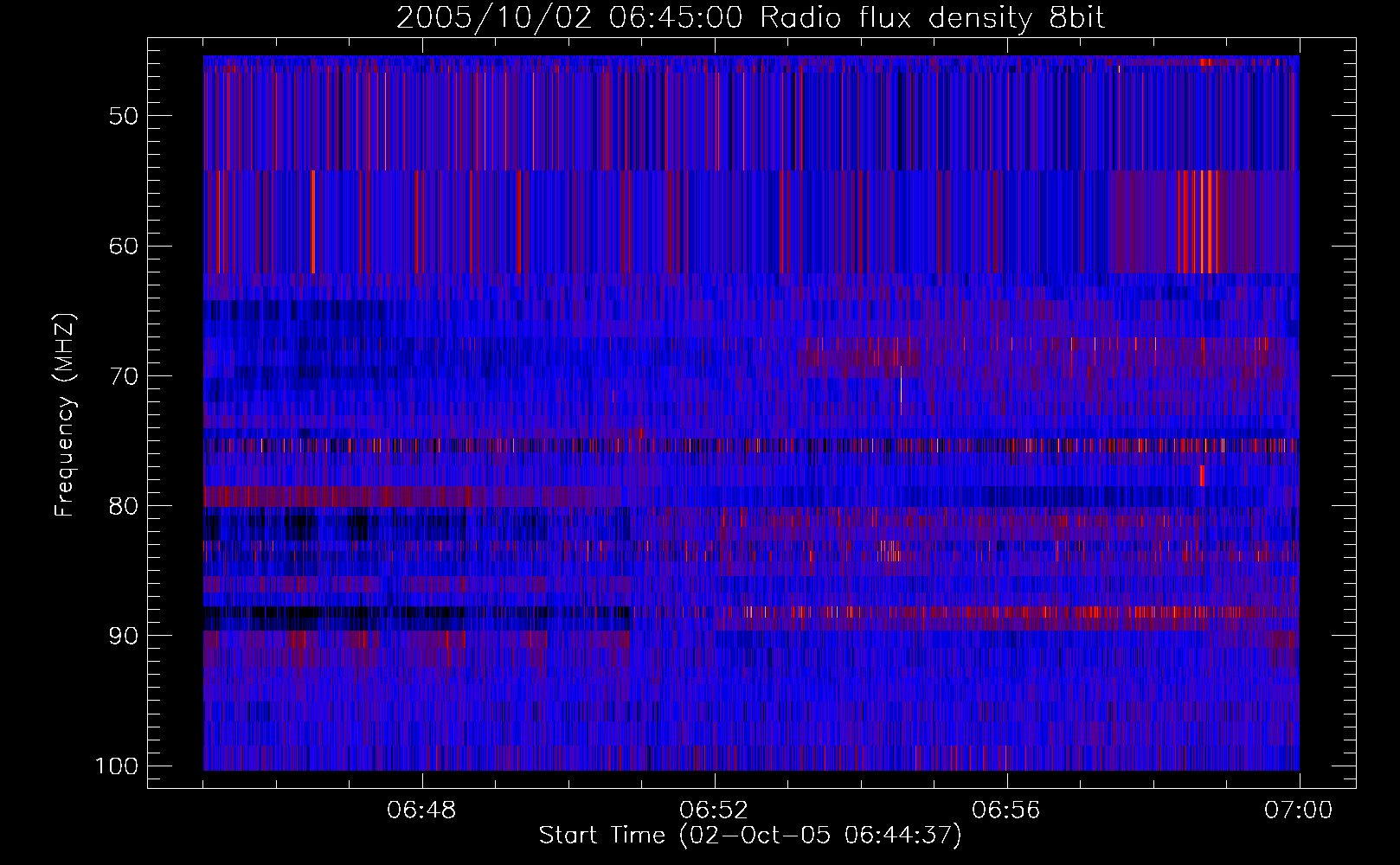
Task: Click the 60 frequency tick label
Action: (124, 246)
